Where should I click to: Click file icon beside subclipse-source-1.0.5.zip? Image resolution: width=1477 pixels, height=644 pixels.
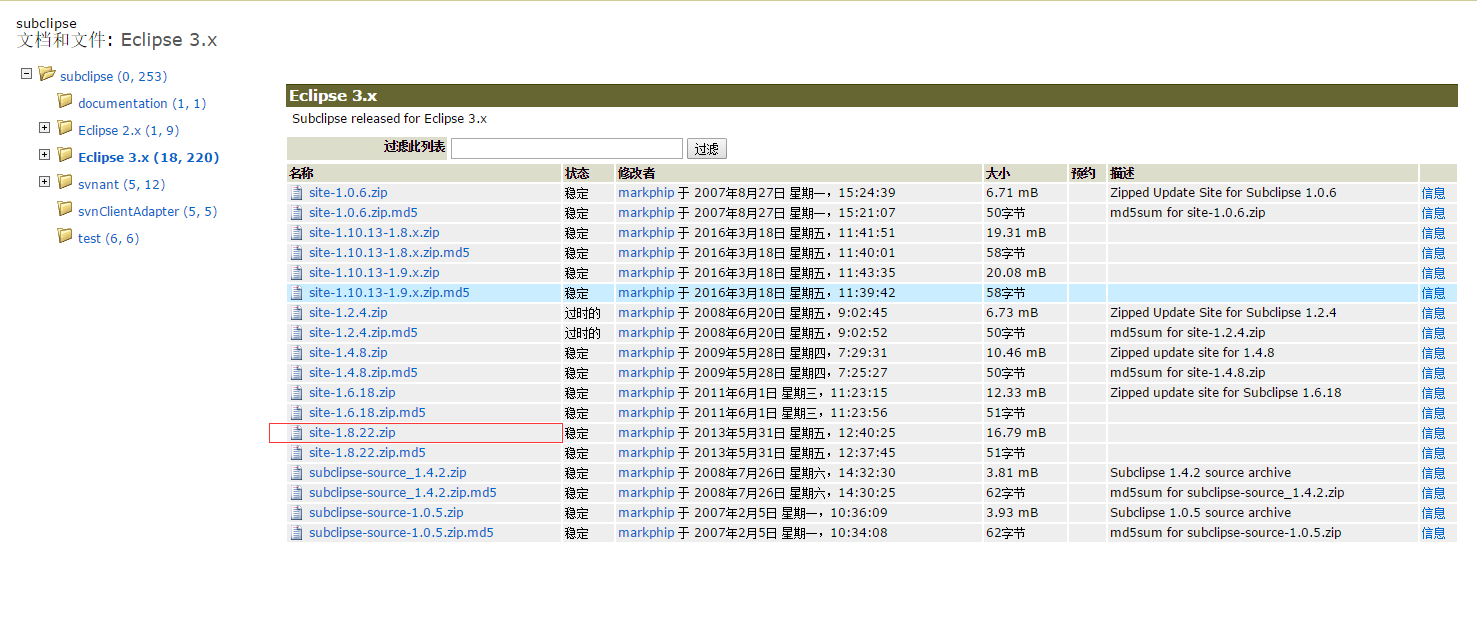pos(296,513)
